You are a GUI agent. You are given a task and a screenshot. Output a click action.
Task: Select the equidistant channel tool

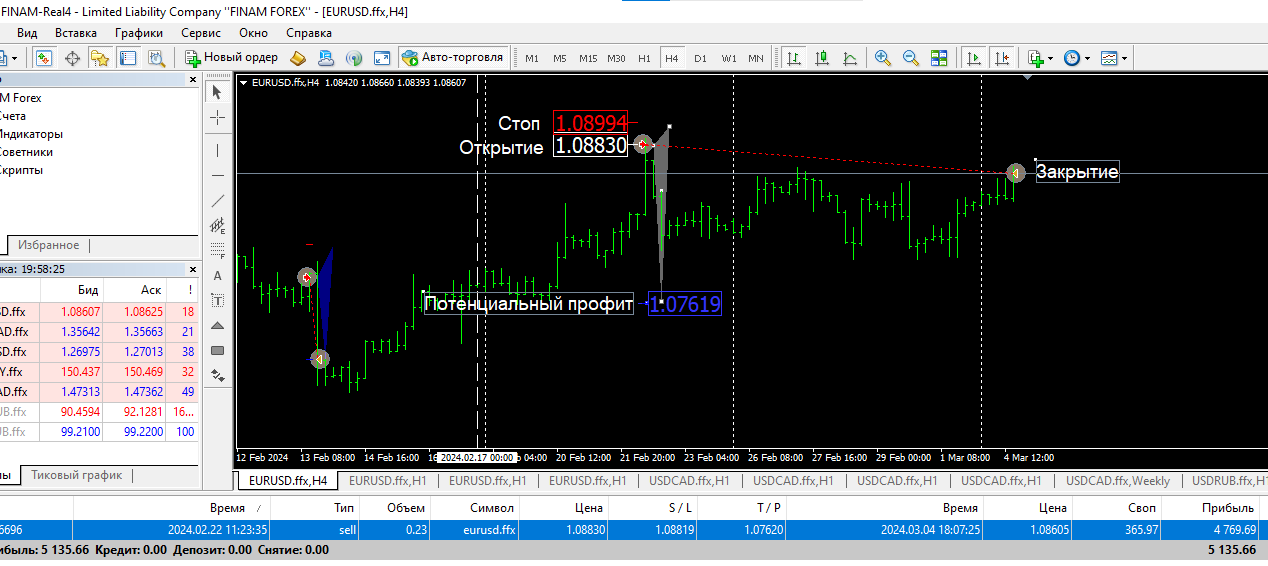217,226
